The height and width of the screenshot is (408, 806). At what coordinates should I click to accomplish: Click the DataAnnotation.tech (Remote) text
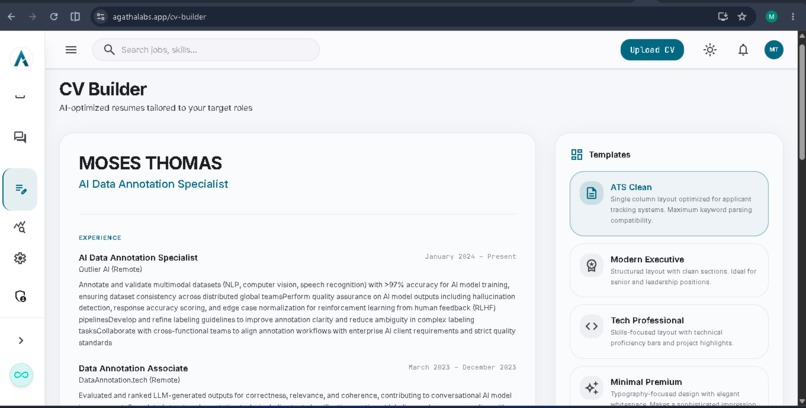129,380
